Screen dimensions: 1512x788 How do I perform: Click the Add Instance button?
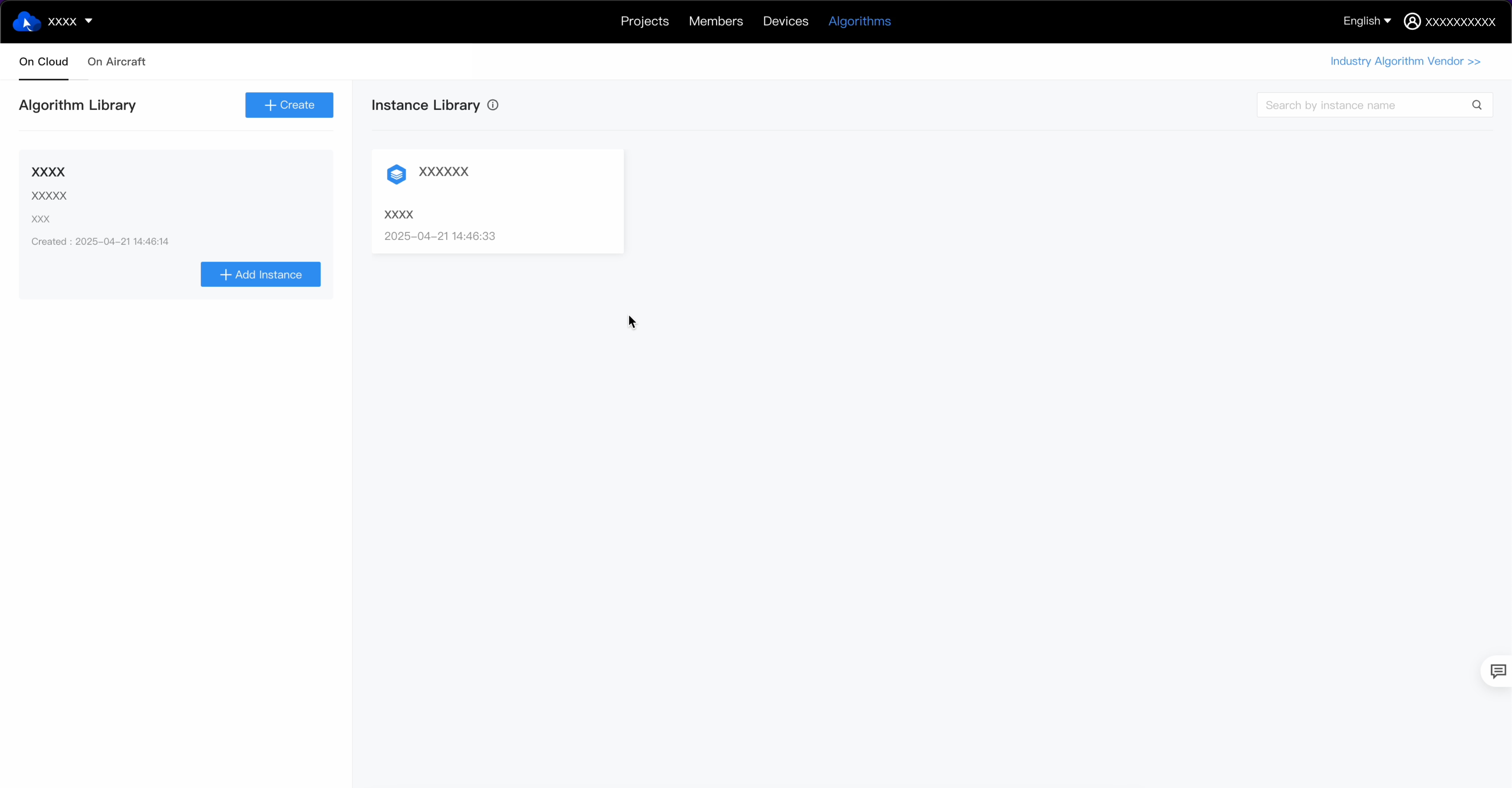[260, 274]
